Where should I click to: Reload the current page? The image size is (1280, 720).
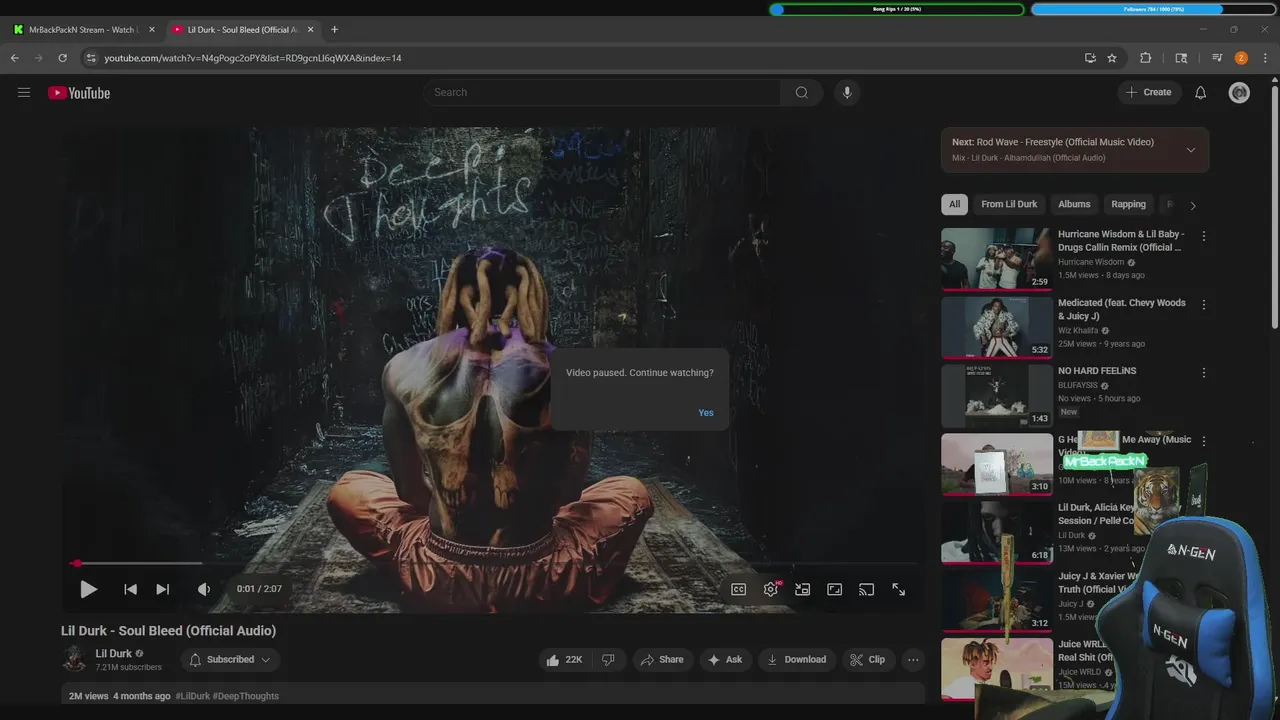point(62,58)
